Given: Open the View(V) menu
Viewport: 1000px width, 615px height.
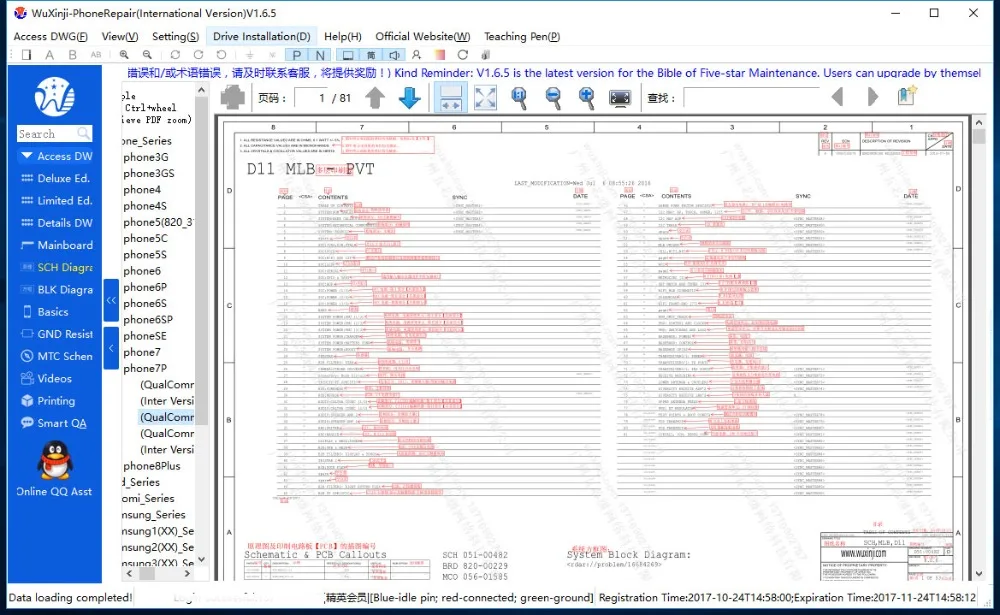Looking at the screenshot, I should tap(119, 36).
